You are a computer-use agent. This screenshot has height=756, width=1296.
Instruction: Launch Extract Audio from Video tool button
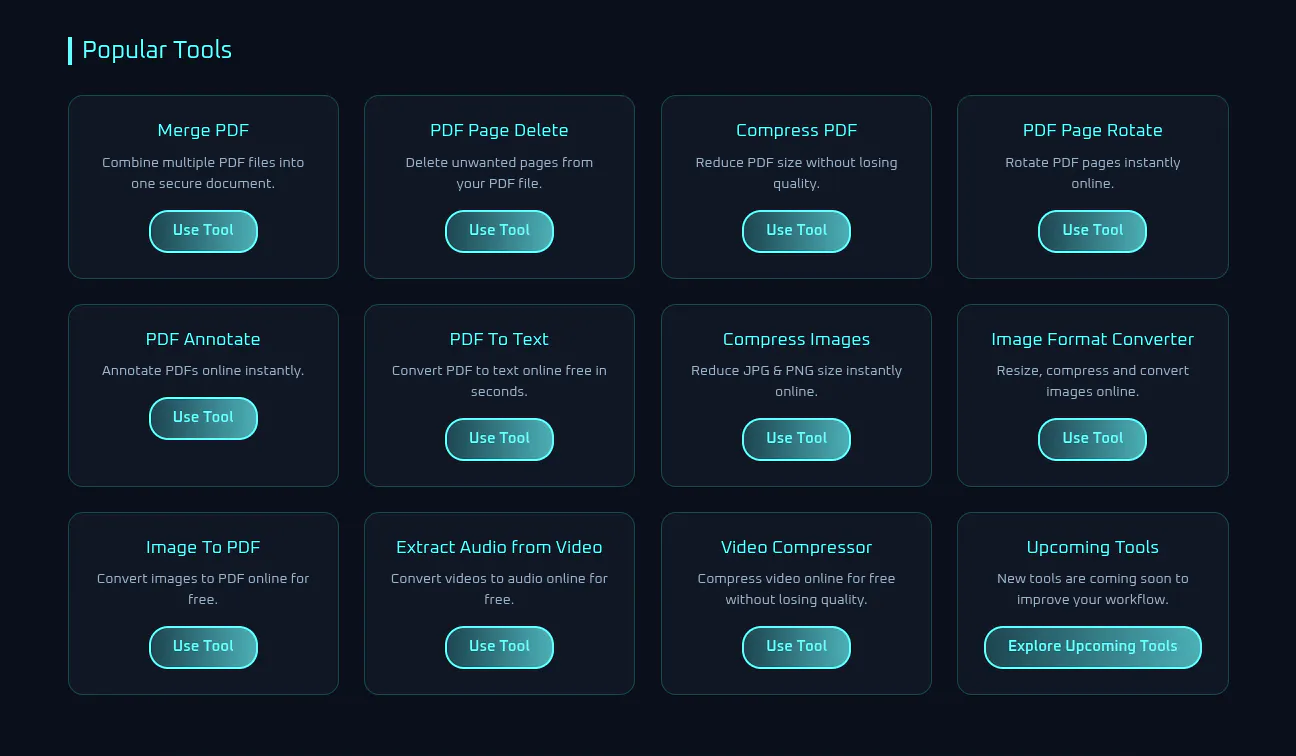[499, 647]
